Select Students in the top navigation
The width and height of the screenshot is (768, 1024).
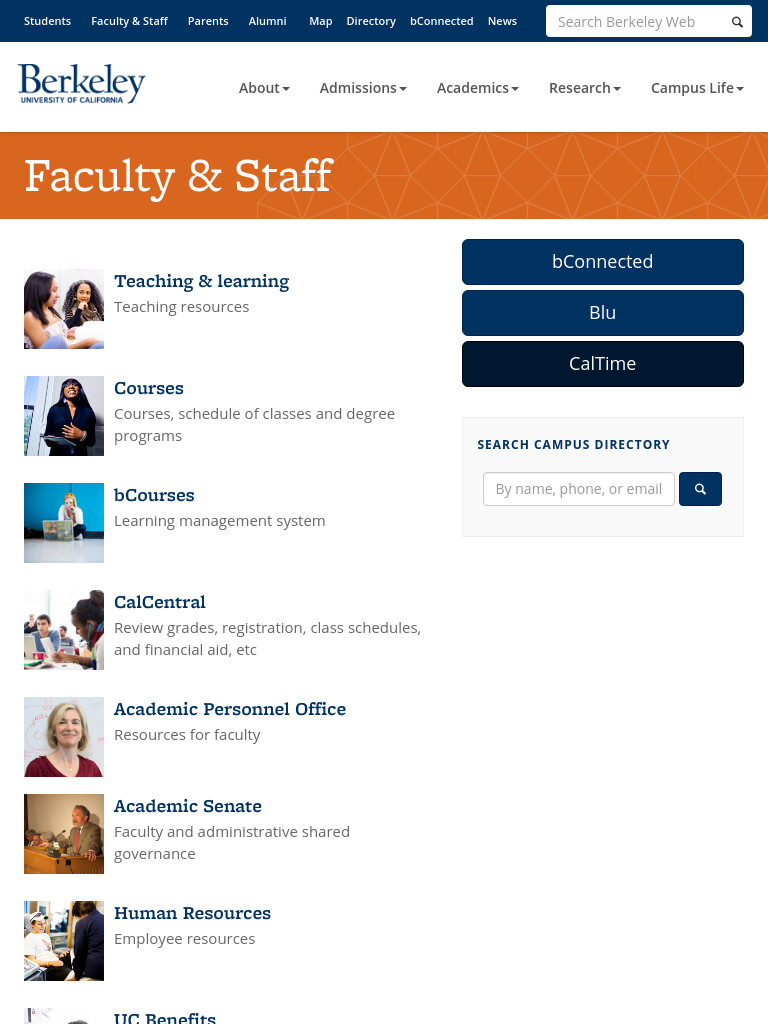[48, 21]
